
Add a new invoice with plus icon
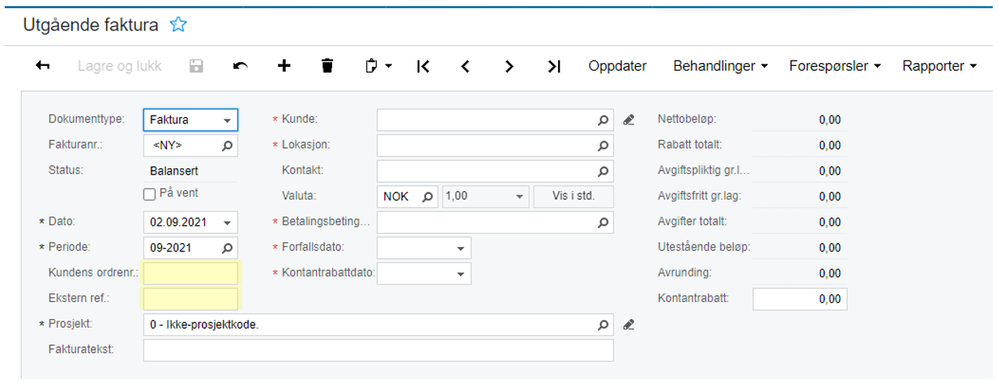pyautogui.click(x=284, y=66)
